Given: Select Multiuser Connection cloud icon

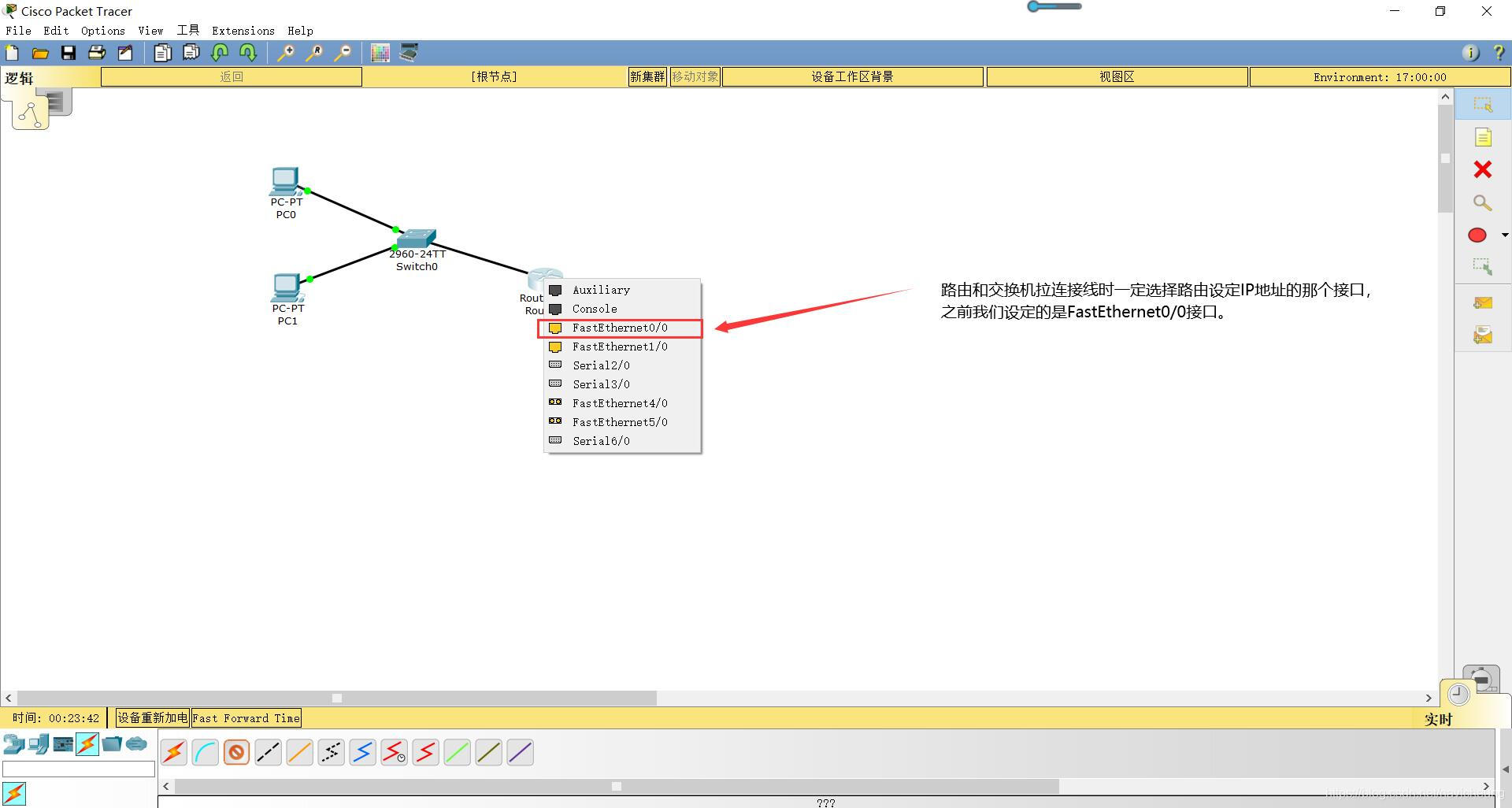Looking at the screenshot, I should 136,743.
